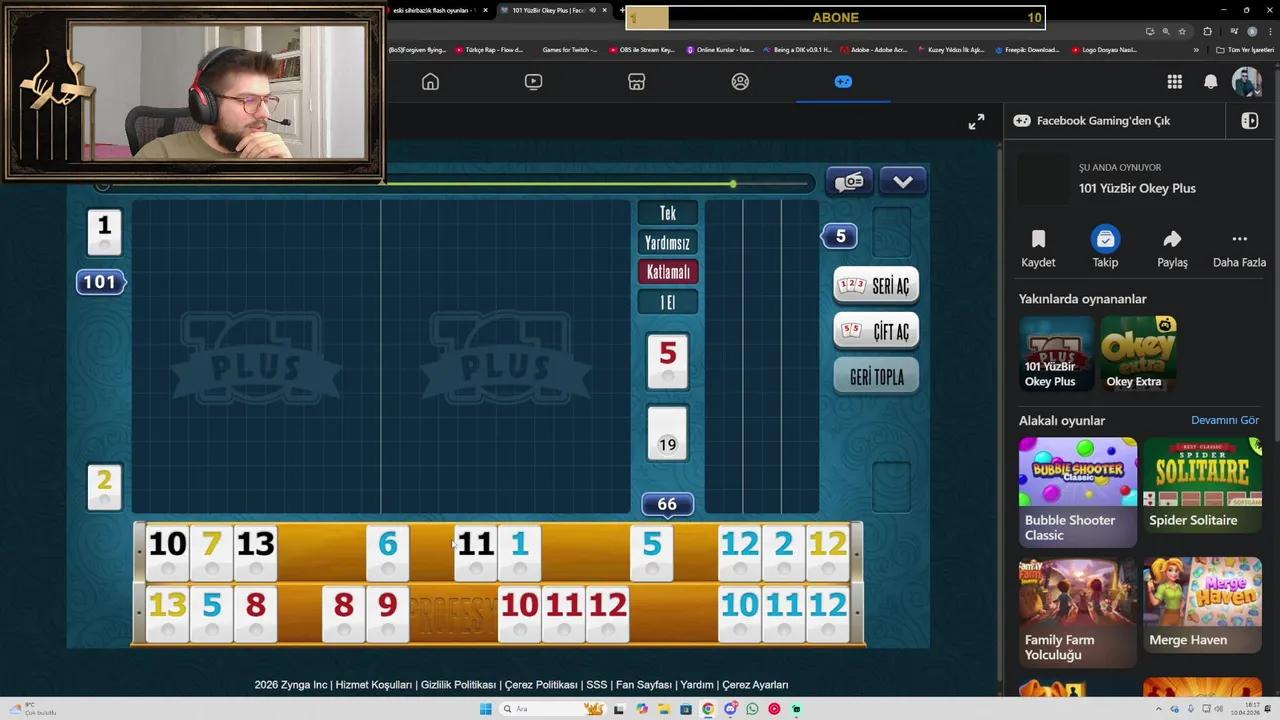Open Tüm Yer İşaretleri folder
The height and width of the screenshot is (720, 1280).
pos(1246,50)
